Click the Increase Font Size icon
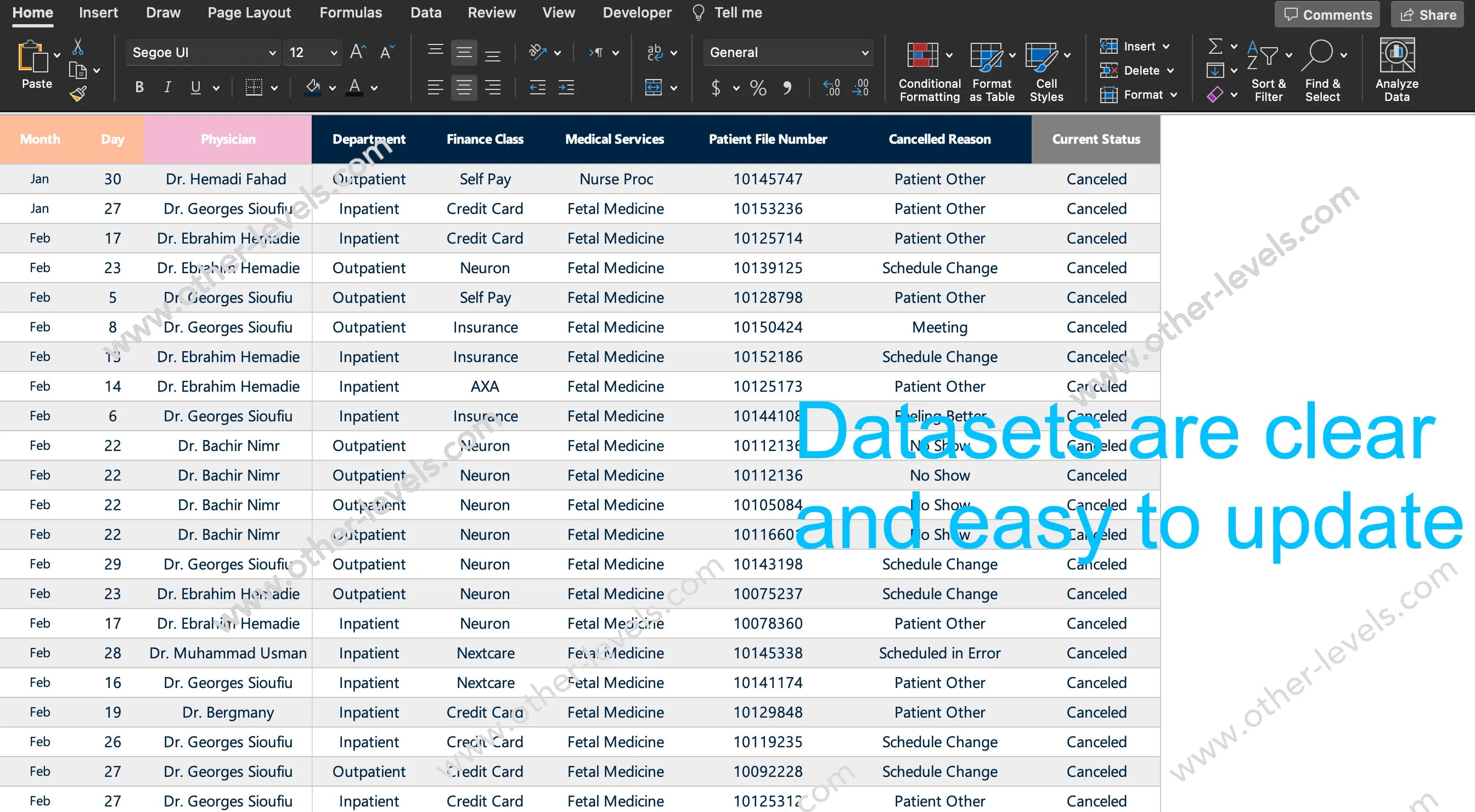1475x812 pixels. point(357,52)
